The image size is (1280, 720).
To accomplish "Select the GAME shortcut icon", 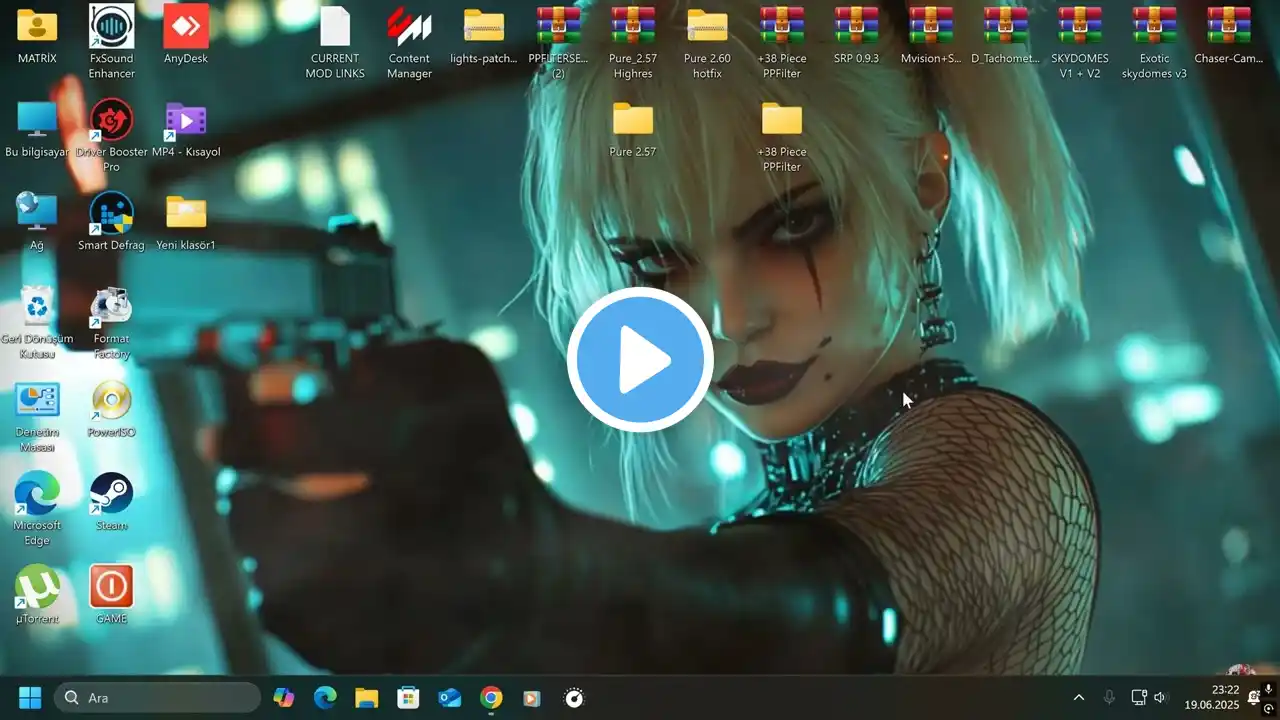I will tap(111, 587).
